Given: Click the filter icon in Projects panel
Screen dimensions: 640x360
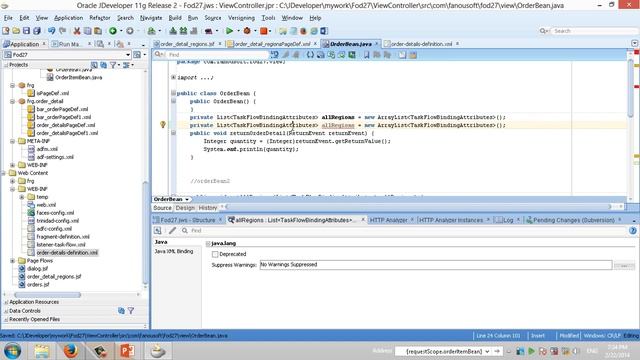Looking at the screenshot, I should click(x=113, y=65).
